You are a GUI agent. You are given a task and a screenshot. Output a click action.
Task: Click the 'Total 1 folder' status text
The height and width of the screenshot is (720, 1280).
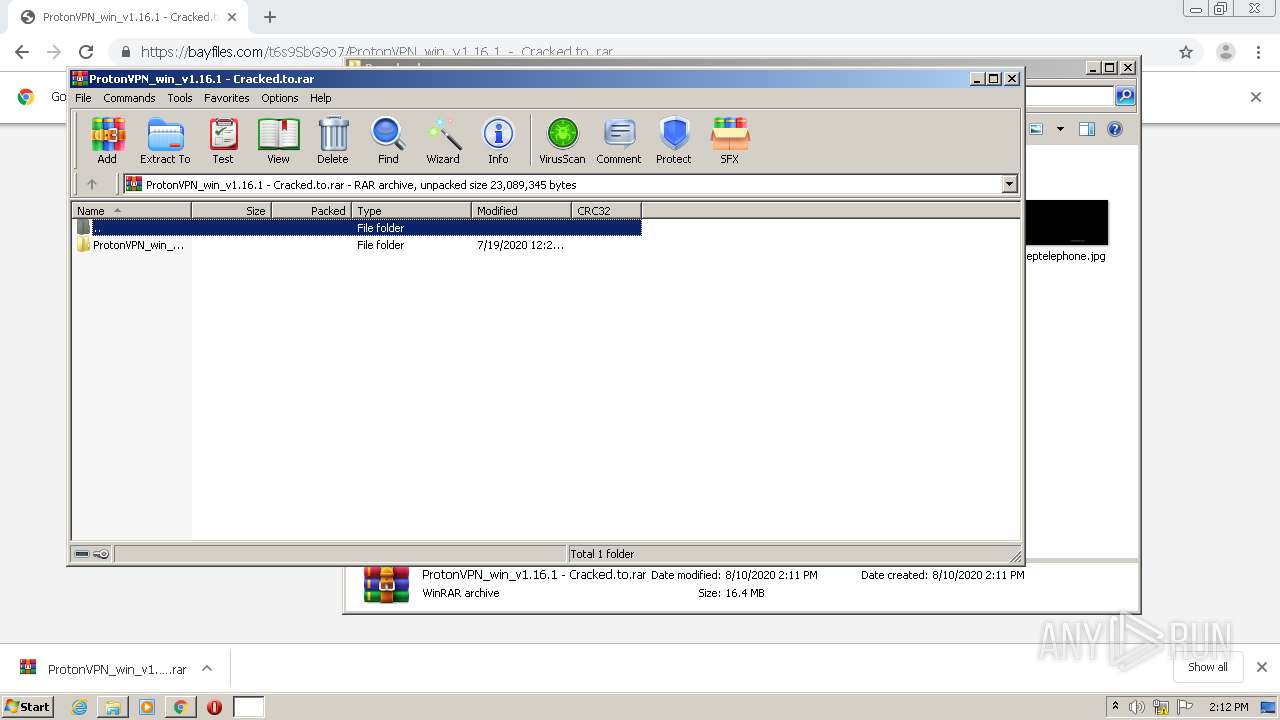click(602, 554)
